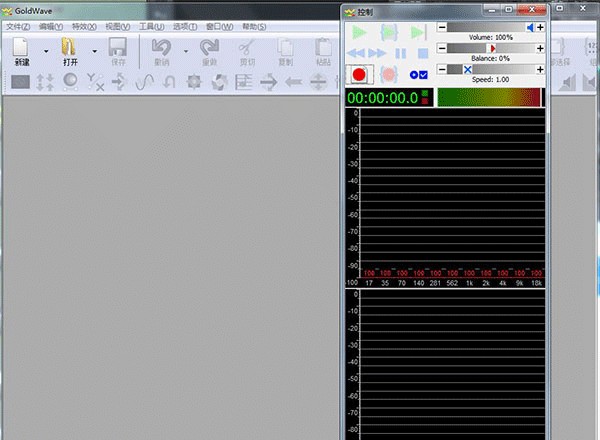Screen dimensions: 600x440
Task: Click the green Play button in Control window
Action: click(x=359, y=33)
